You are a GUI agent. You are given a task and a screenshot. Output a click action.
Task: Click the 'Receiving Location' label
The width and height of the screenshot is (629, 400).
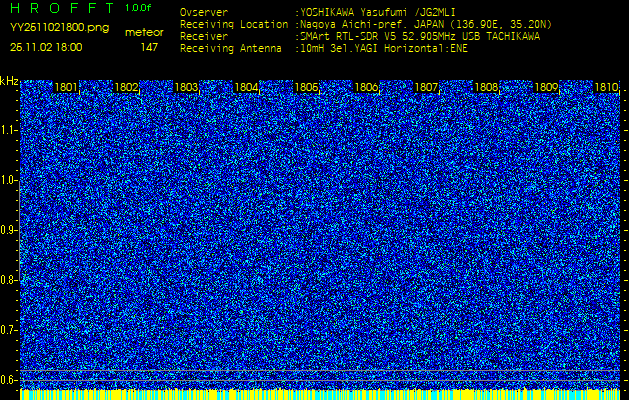coord(234,24)
